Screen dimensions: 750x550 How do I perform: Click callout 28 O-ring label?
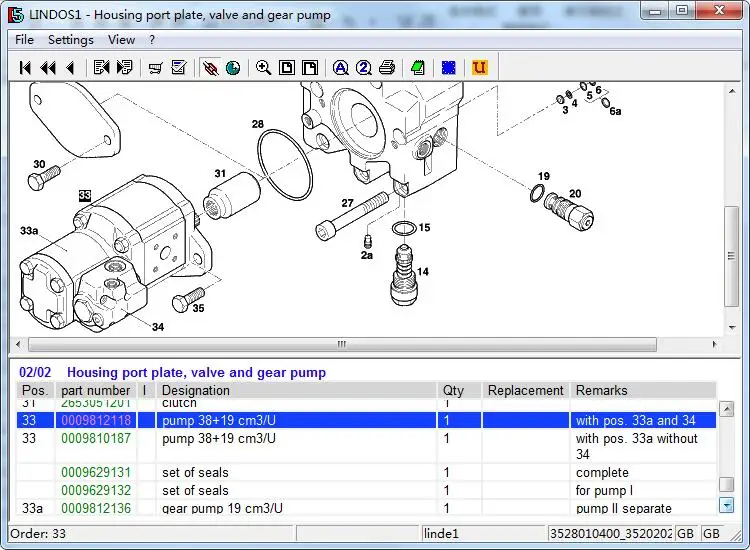[258, 124]
